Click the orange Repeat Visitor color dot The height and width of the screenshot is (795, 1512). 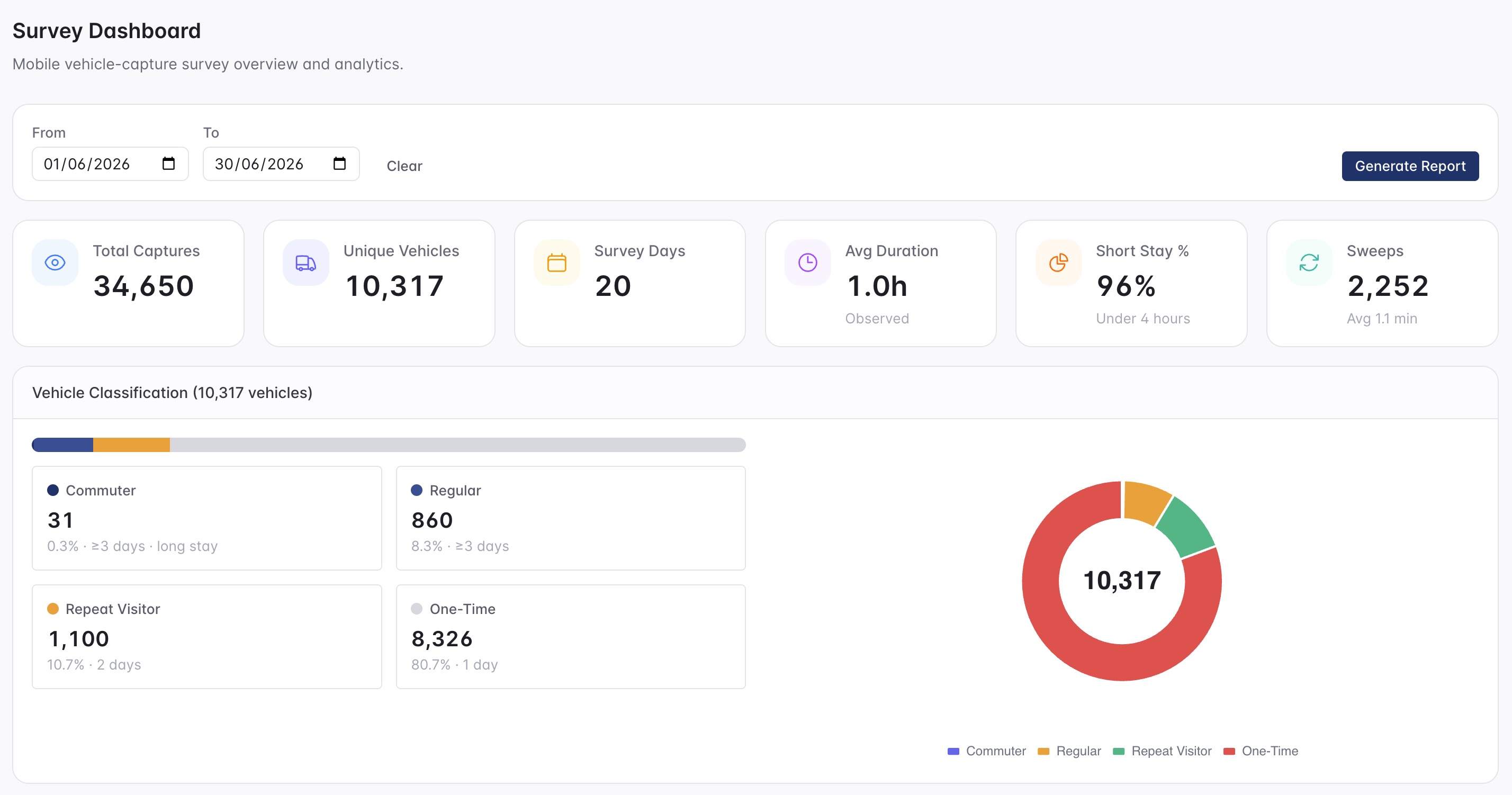pos(53,609)
